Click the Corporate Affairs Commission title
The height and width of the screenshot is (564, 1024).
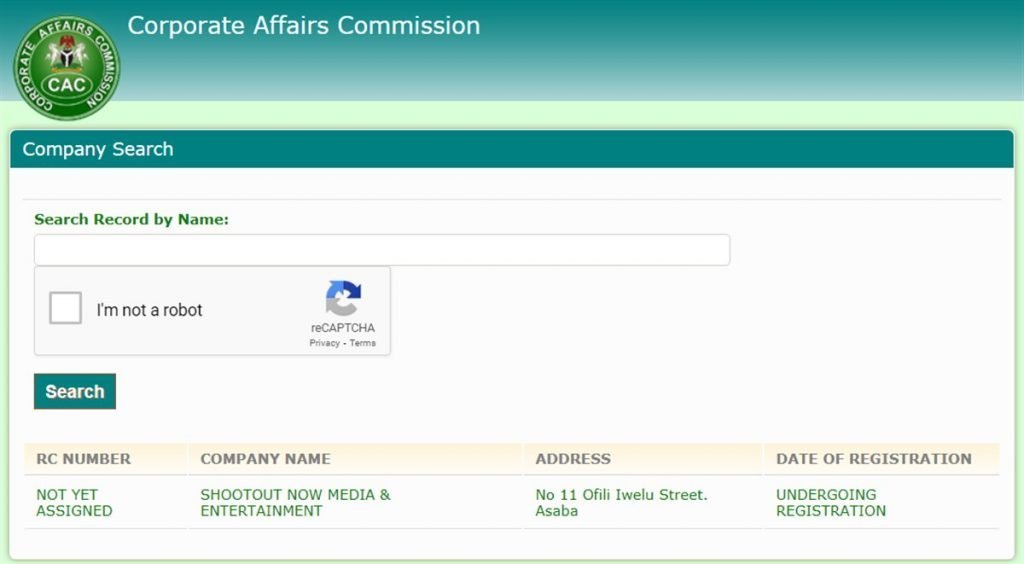(x=304, y=25)
